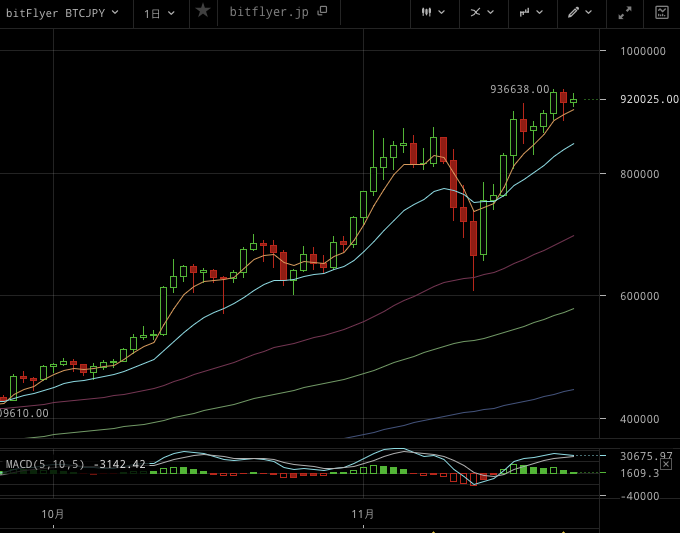Screen dimensions: 680x533
Task: Open the step-bars indicator dropdown
Action: pyautogui.click(x=531, y=13)
